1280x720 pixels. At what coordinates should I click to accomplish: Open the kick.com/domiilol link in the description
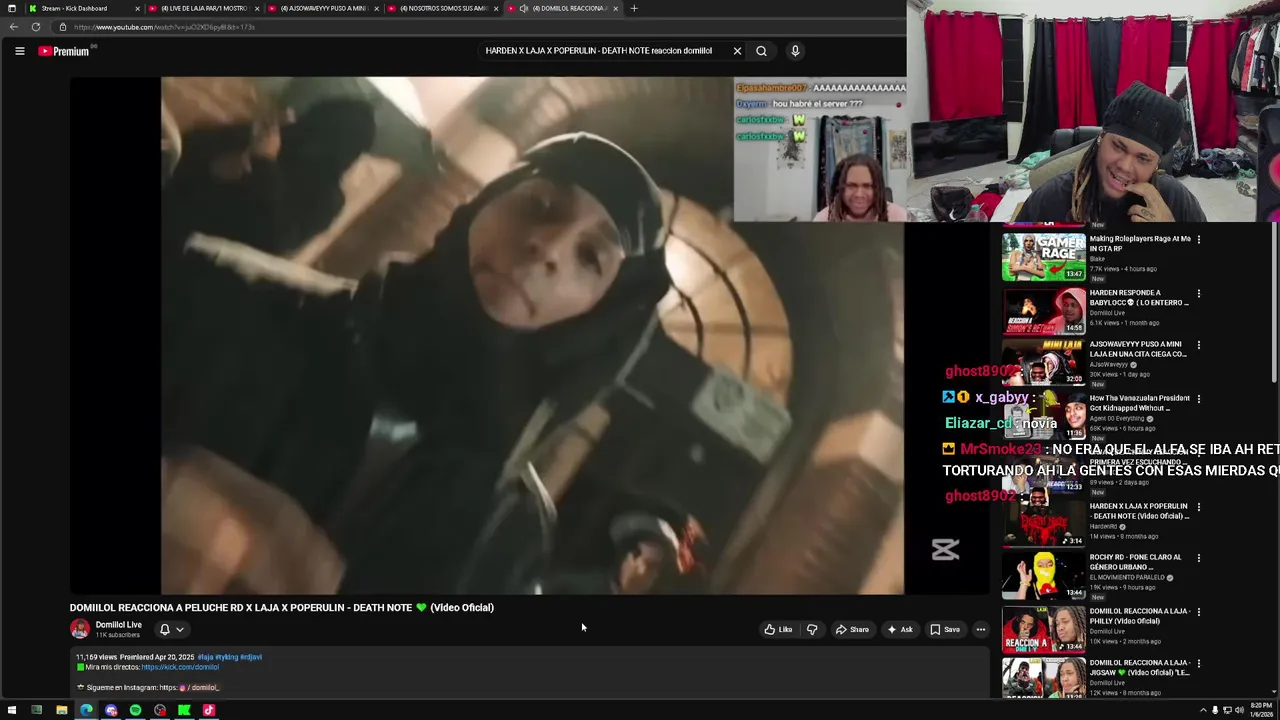(180, 667)
